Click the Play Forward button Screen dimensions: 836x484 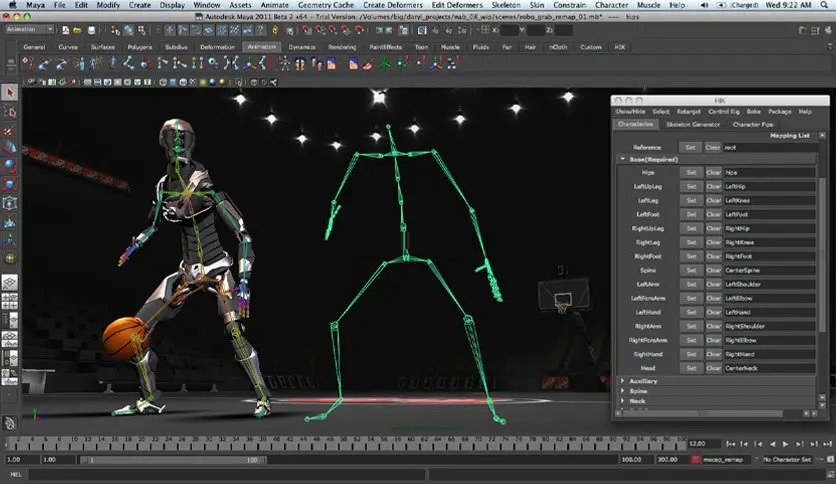coord(785,443)
